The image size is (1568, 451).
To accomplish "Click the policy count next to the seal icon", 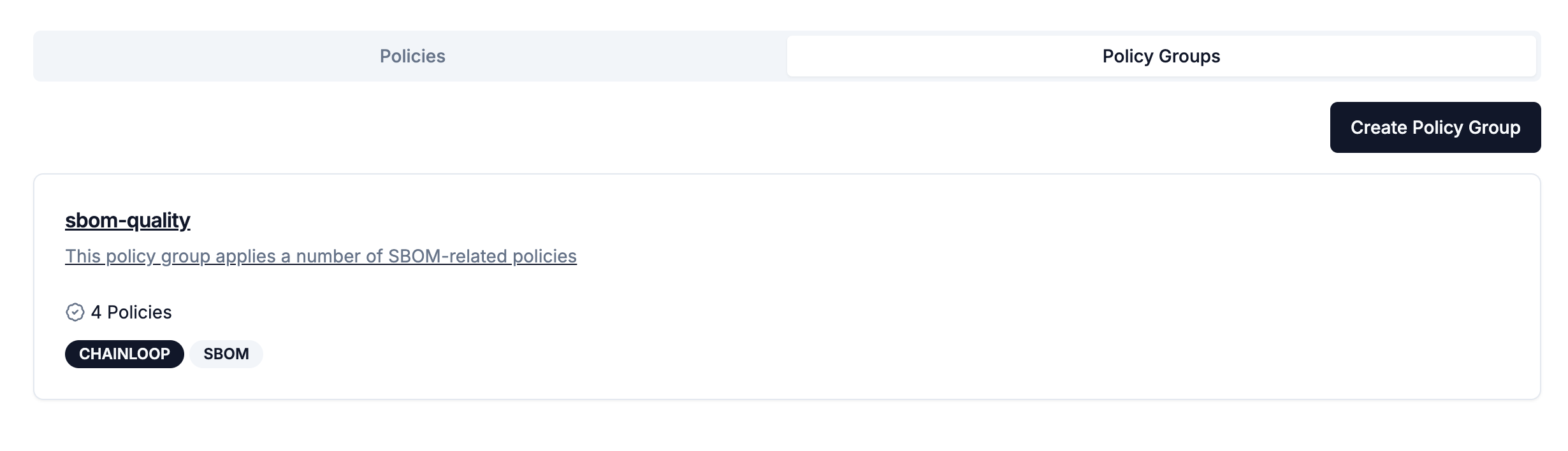I will [x=131, y=312].
